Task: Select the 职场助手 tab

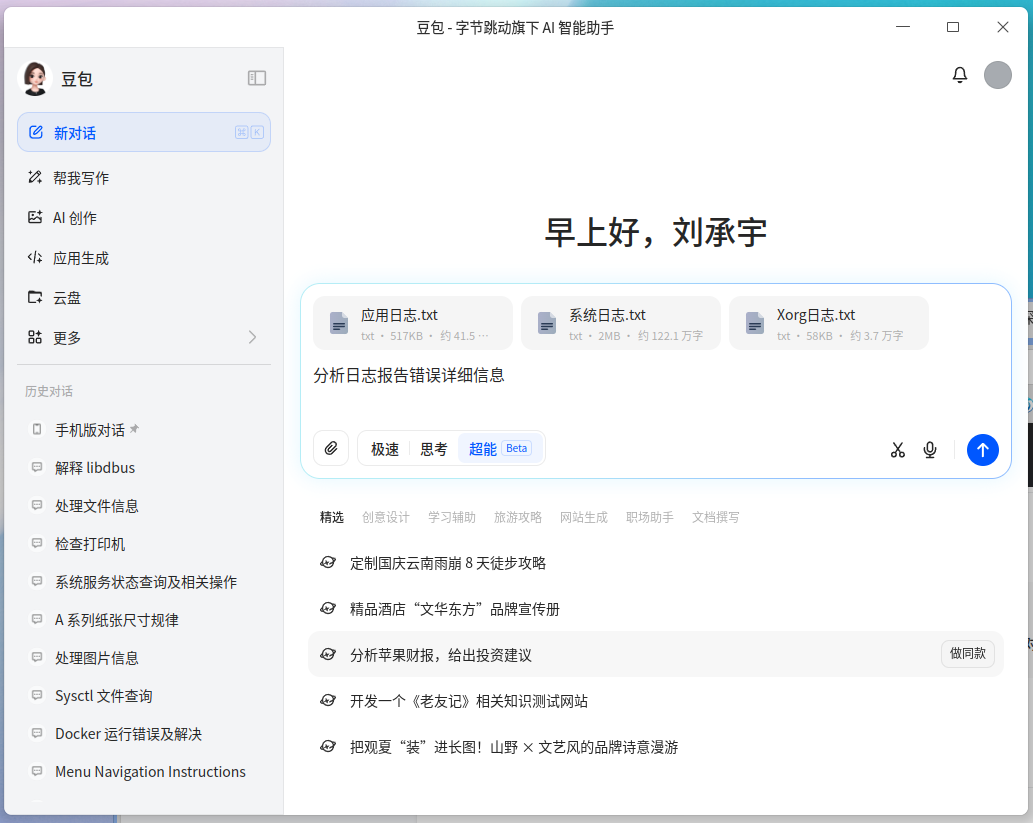Action: [x=650, y=517]
